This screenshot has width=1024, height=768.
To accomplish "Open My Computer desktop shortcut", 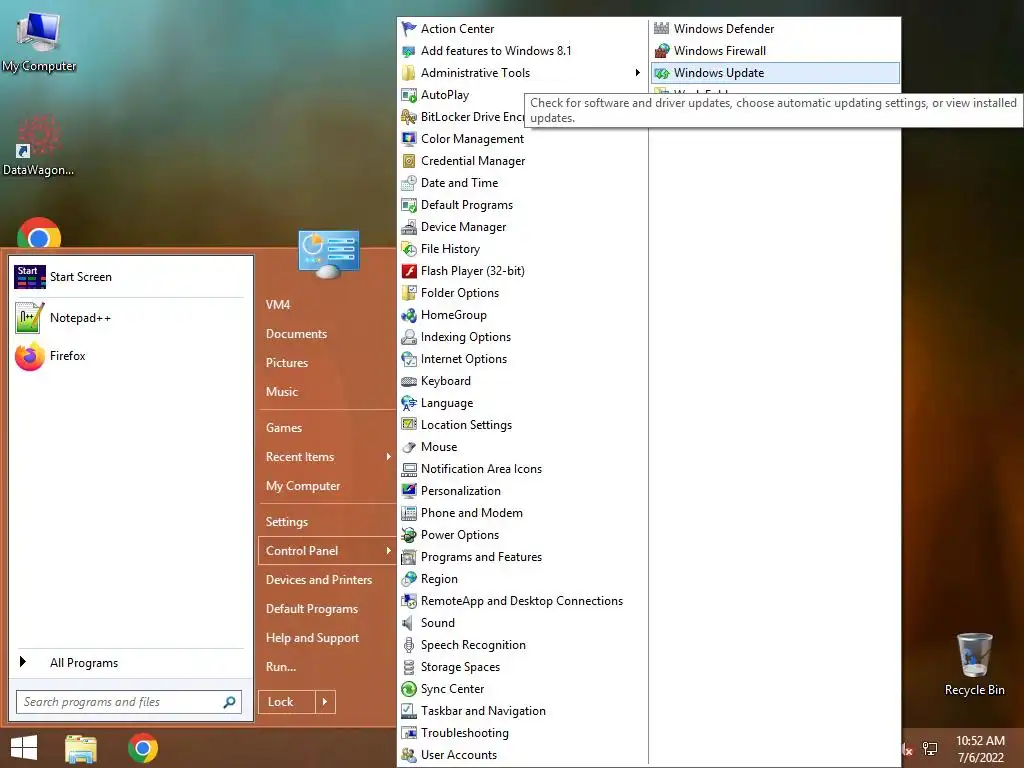I will [x=39, y=41].
